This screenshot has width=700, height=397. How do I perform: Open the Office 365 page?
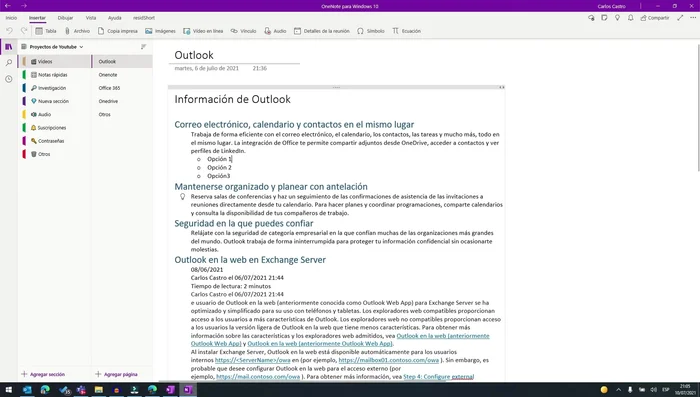click(122, 88)
